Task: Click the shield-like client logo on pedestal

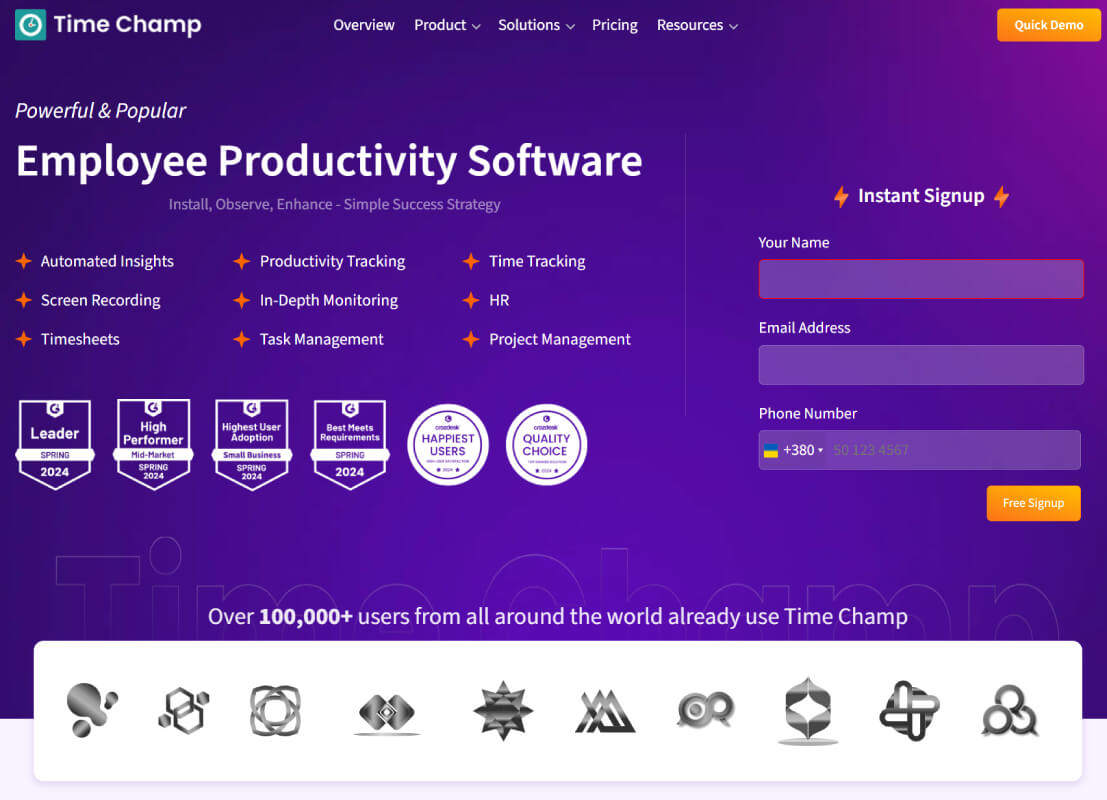Action: tap(808, 711)
